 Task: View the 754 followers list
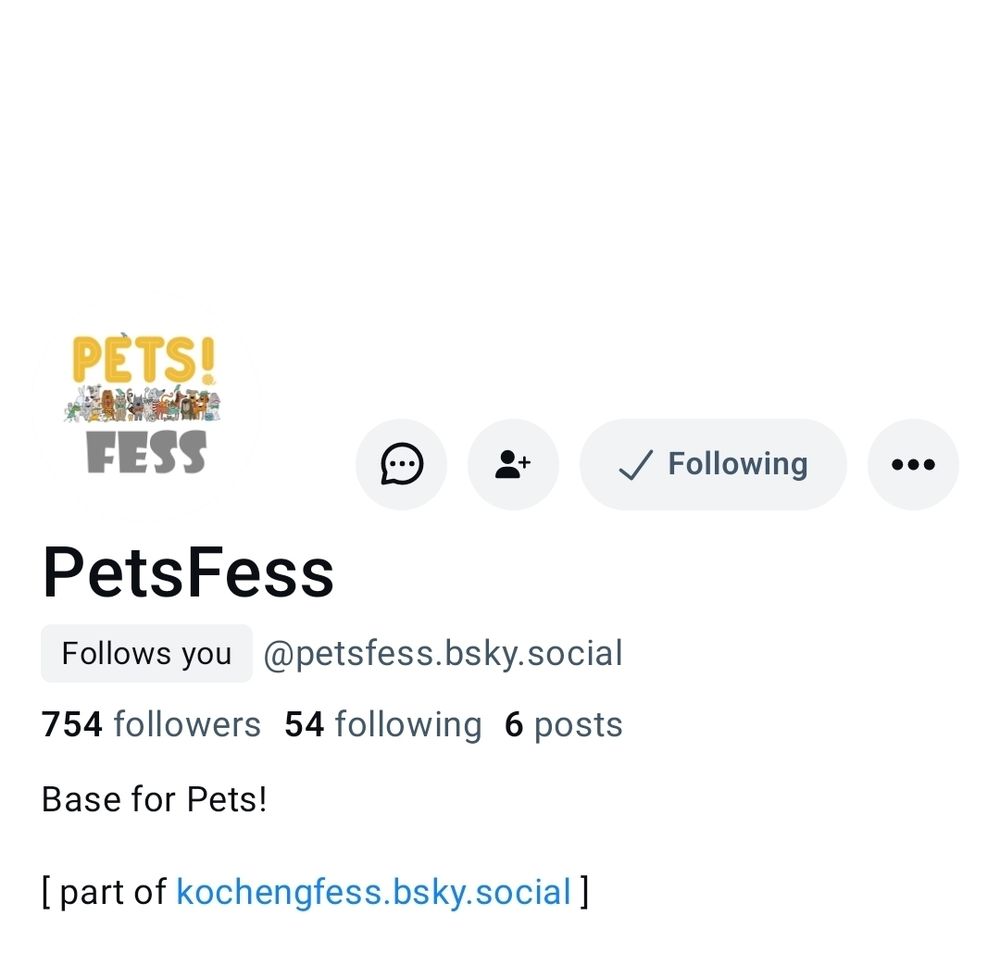pos(150,724)
